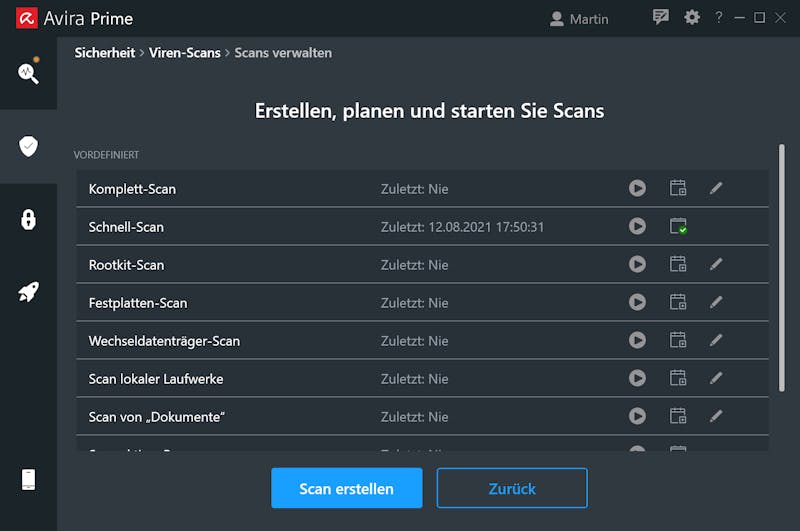Image resolution: width=800 pixels, height=531 pixels.
Task: Open the active schedule icon for Schnell-Scan
Action: point(678,226)
